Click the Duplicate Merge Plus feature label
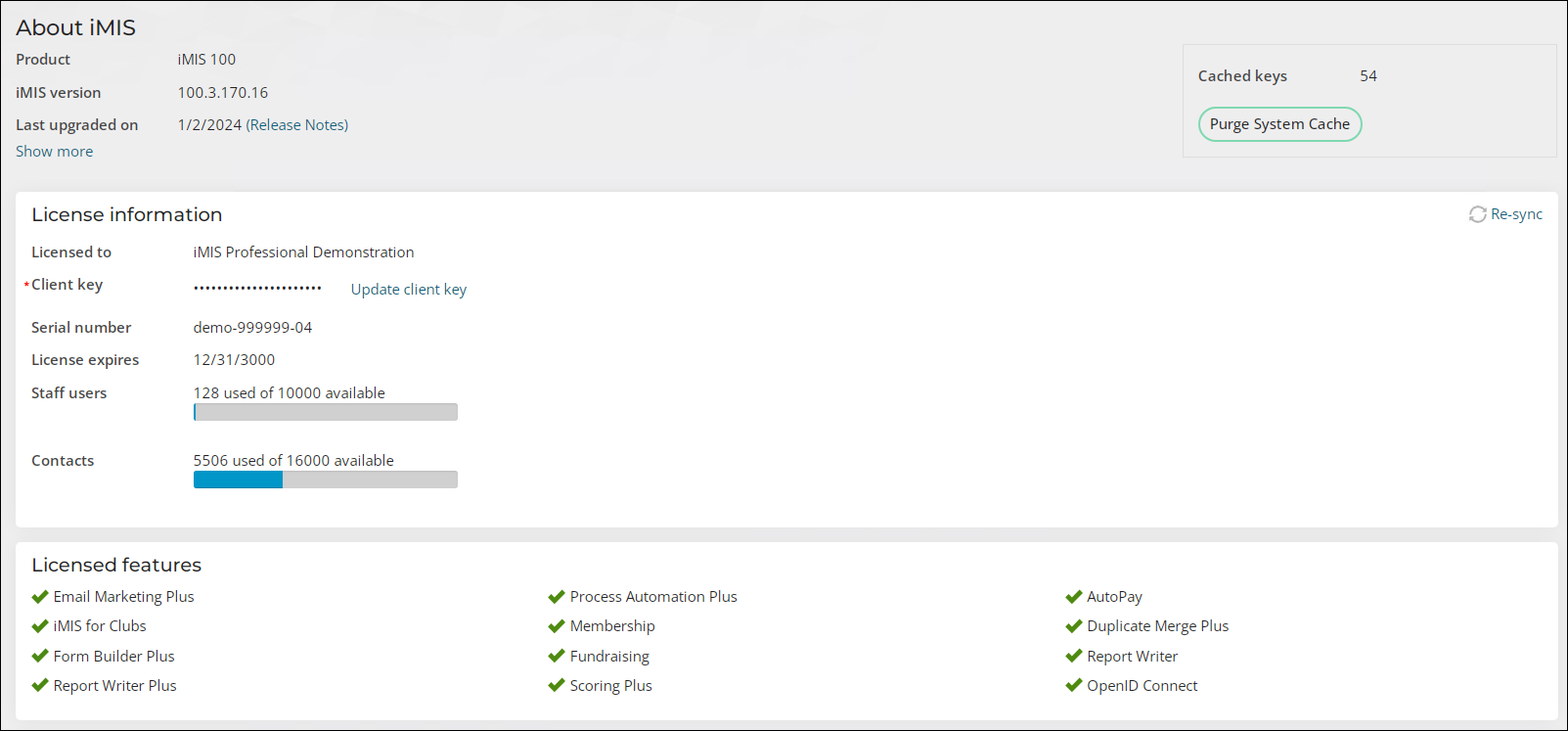This screenshot has height=731, width=1568. [1158, 626]
